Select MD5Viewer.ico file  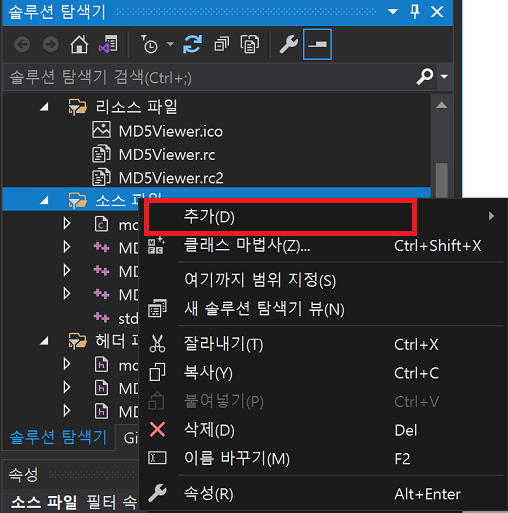coord(171,131)
